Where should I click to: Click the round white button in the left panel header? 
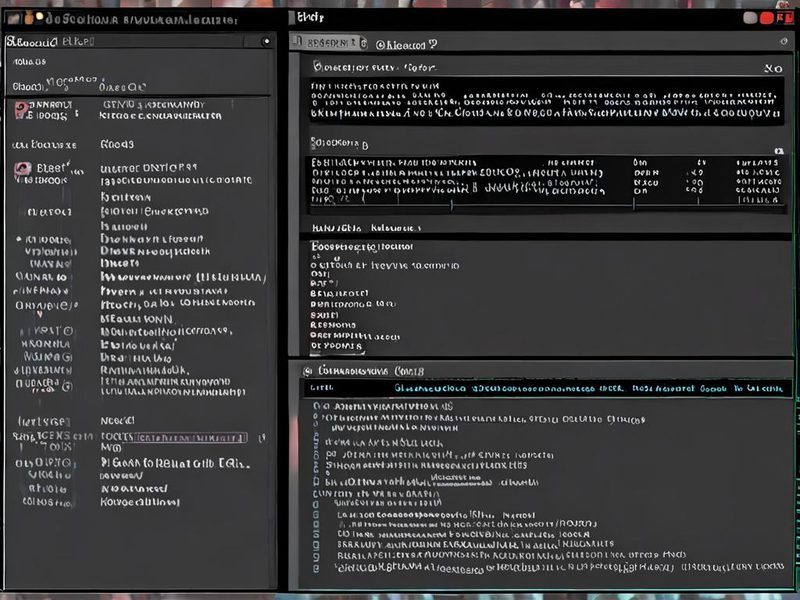pos(266,41)
